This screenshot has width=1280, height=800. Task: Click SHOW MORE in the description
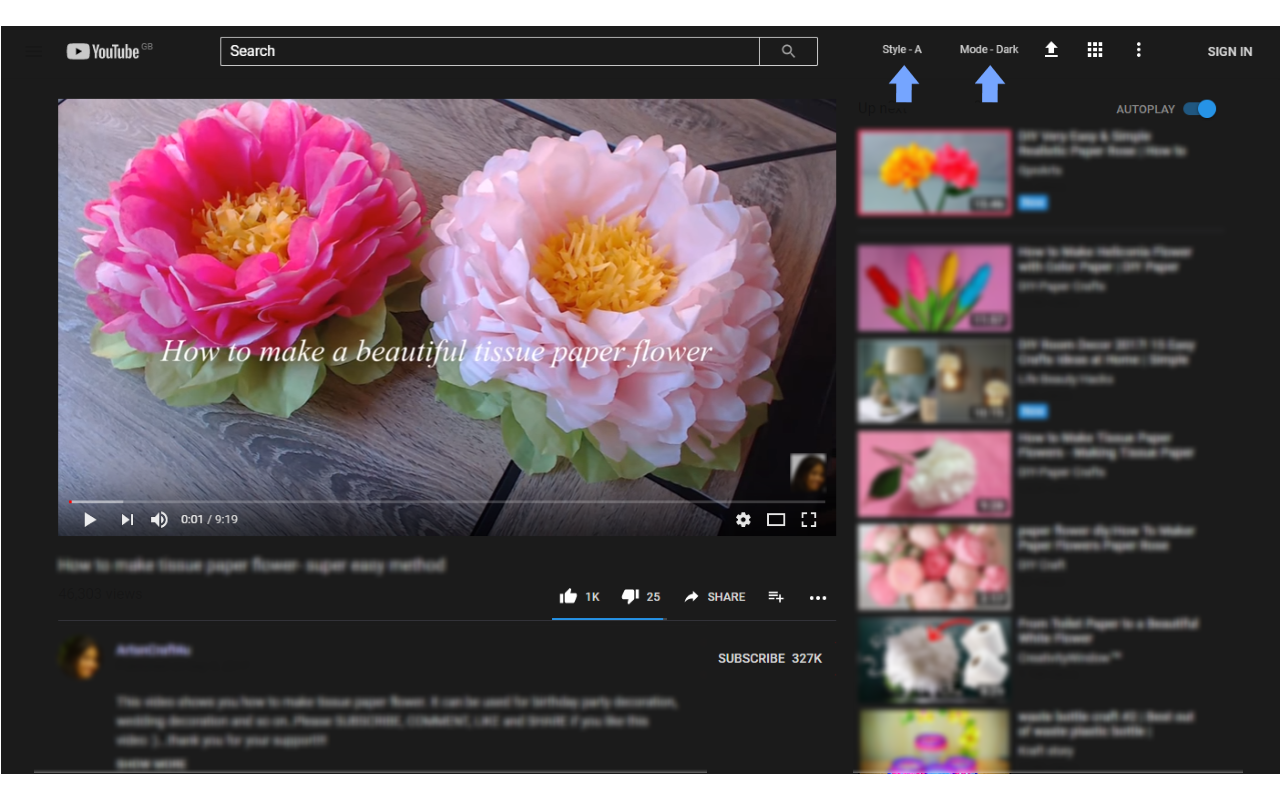(x=154, y=763)
